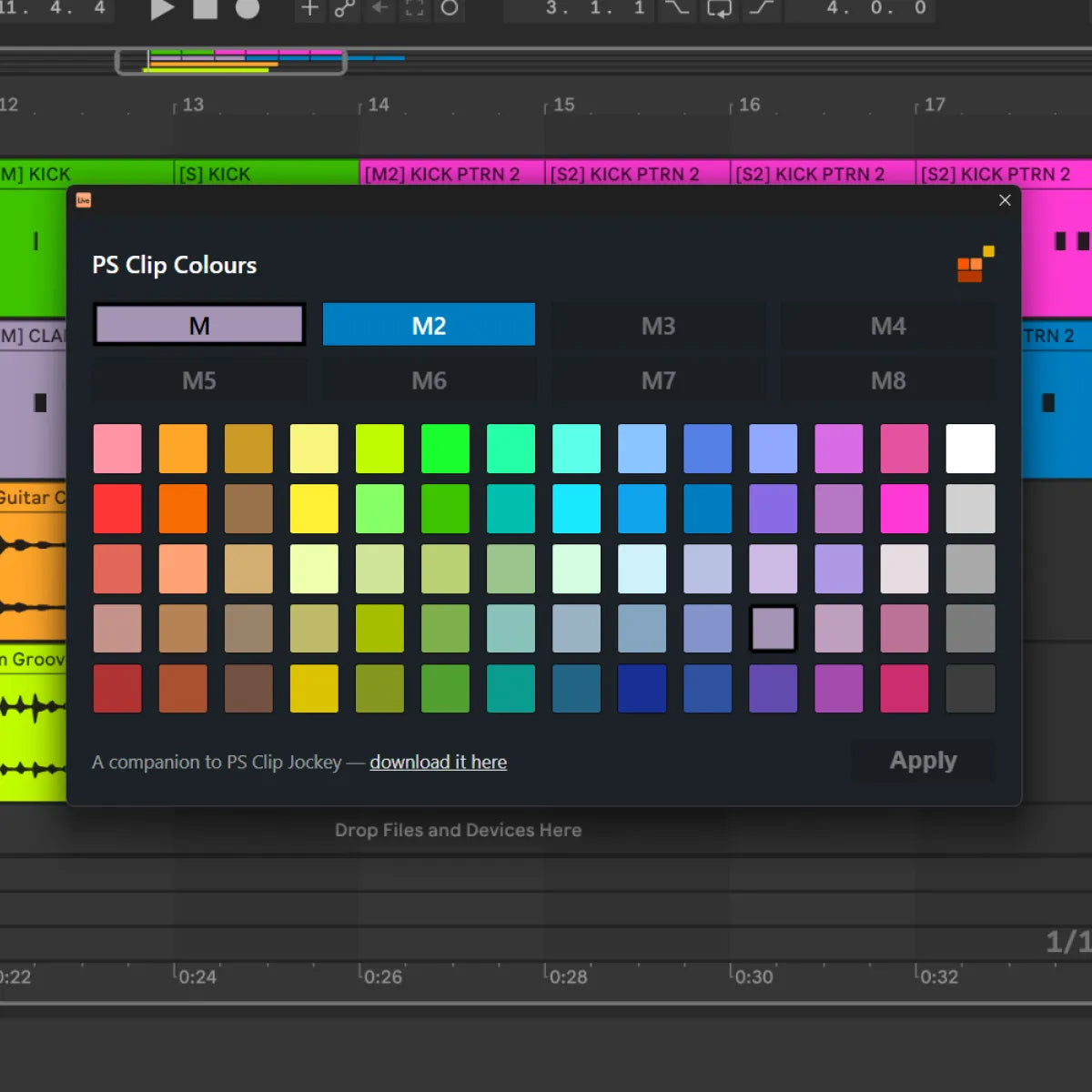Click position display 11. 4. 4
This screenshot has height=1092, width=1092.
(56, 8)
